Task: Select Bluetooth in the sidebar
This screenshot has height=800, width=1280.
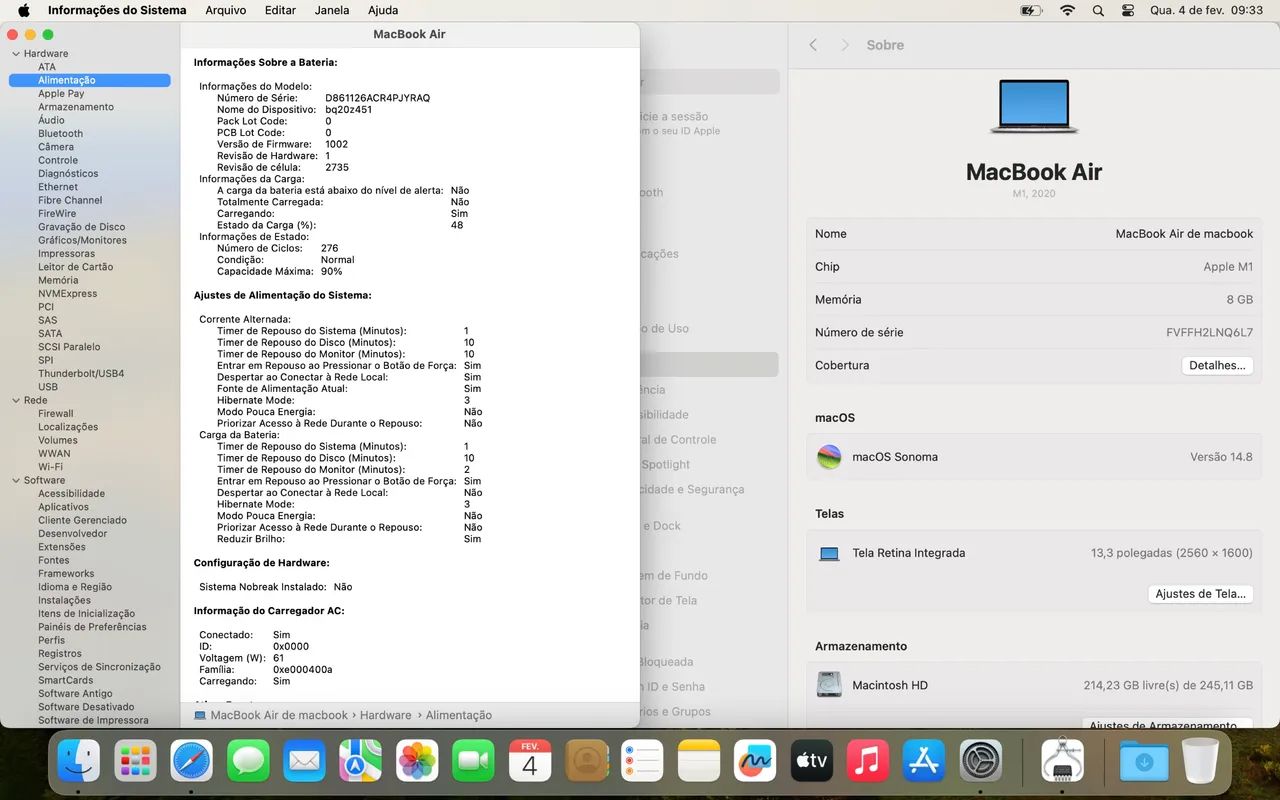Action: (x=61, y=134)
